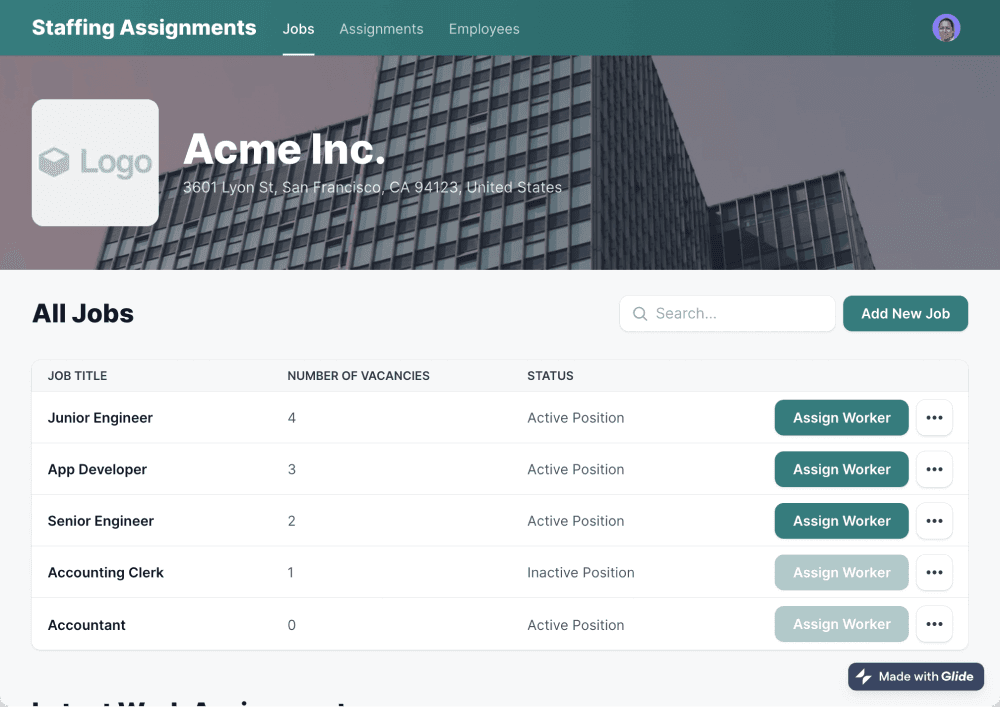
Task: Click the Acme Inc. logo placeholder
Action: pos(95,163)
